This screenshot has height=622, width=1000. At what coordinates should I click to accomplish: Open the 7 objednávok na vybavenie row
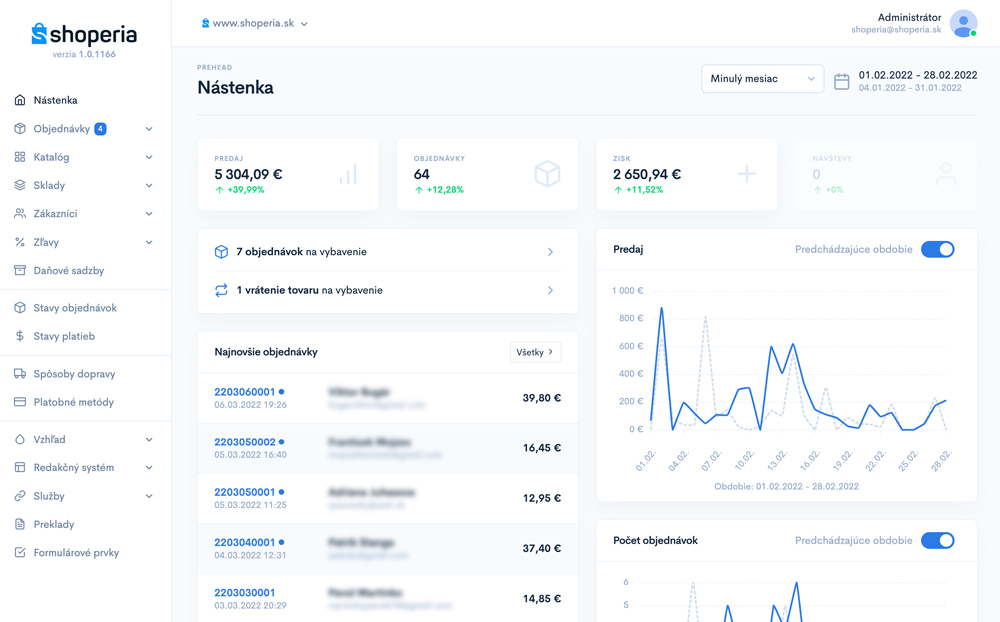(387, 252)
